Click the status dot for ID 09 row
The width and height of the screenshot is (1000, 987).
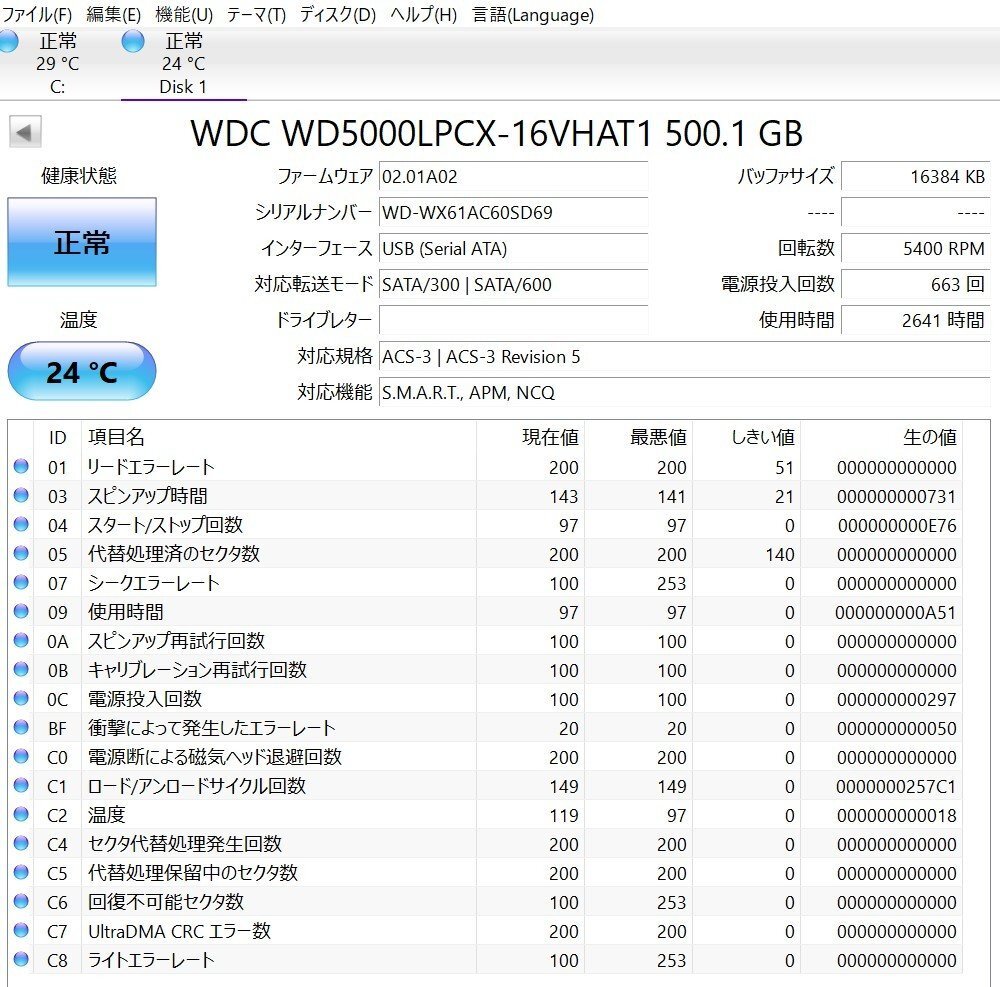click(21, 611)
